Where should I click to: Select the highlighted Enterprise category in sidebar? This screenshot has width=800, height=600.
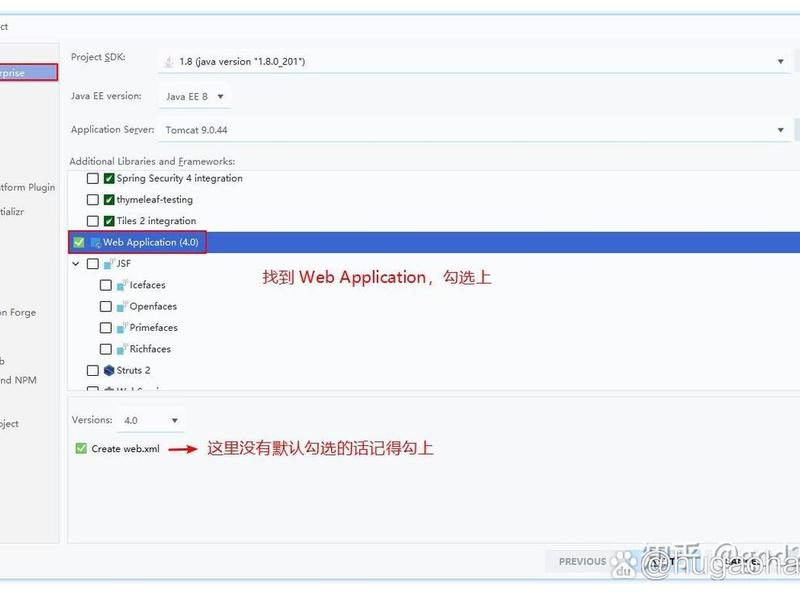coord(28,72)
